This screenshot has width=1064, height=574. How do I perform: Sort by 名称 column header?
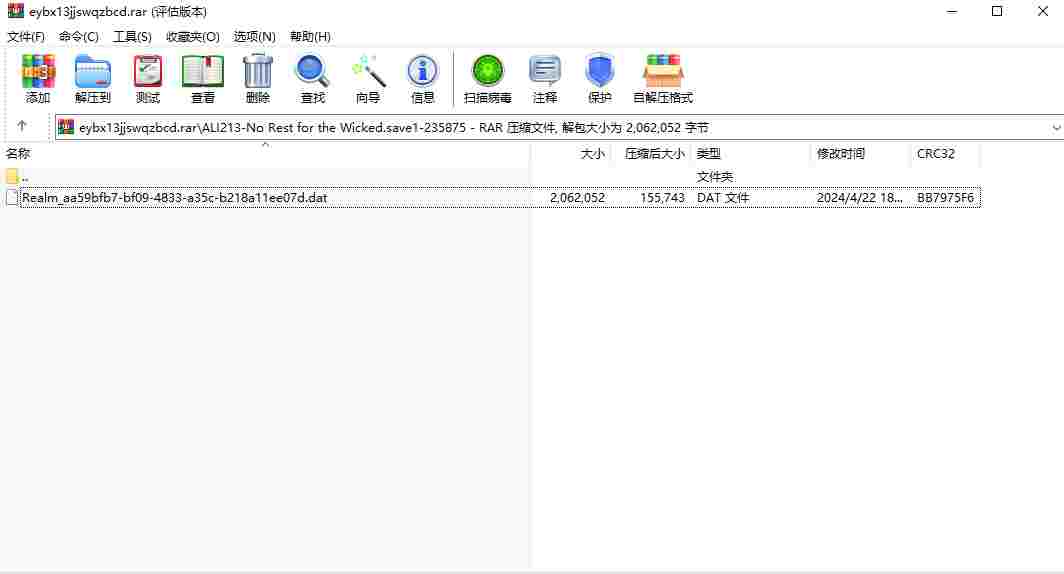18,154
